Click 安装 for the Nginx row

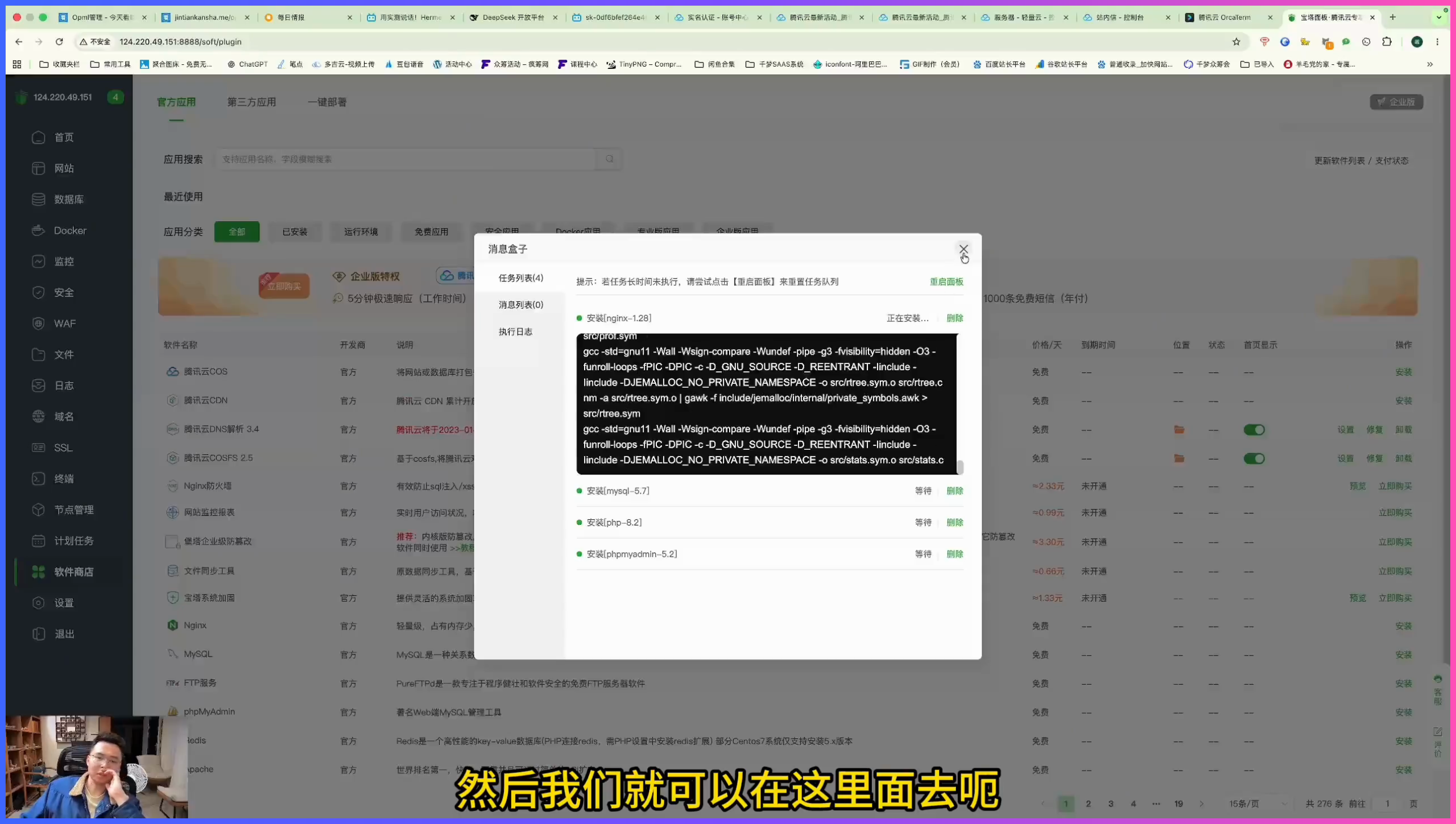pyautogui.click(x=1403, y=626)
